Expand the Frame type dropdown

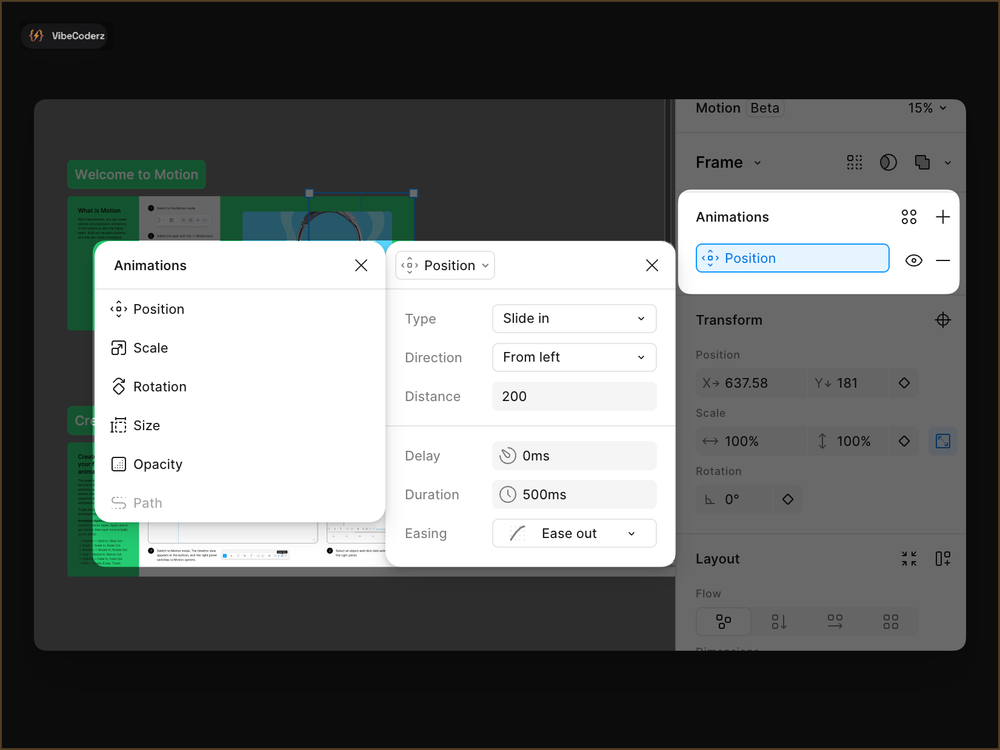point(729,163)
